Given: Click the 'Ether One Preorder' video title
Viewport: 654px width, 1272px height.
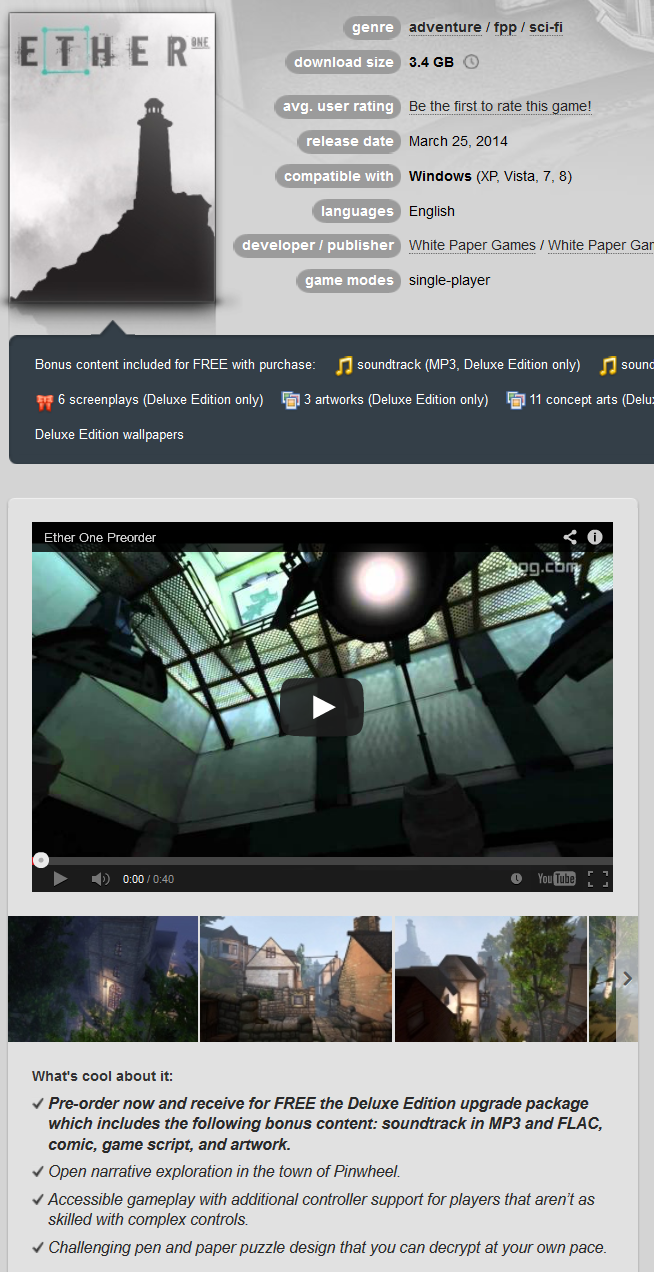Looking at the screenshot, I should coord(100,537).
